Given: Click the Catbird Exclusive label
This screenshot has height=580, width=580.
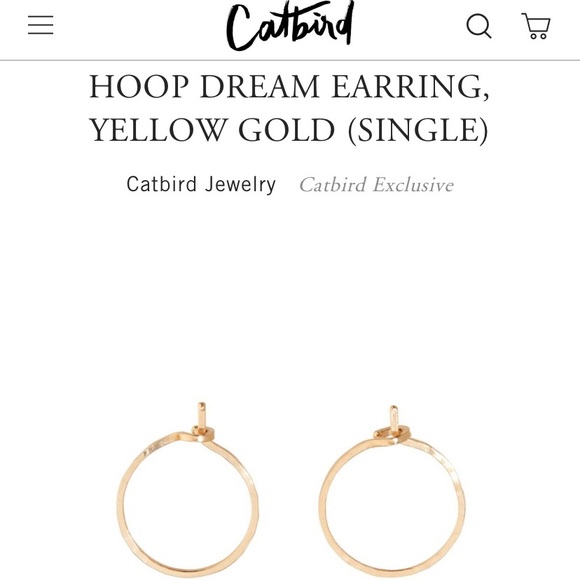Looking at the screenshot, I should pos(376,185).
